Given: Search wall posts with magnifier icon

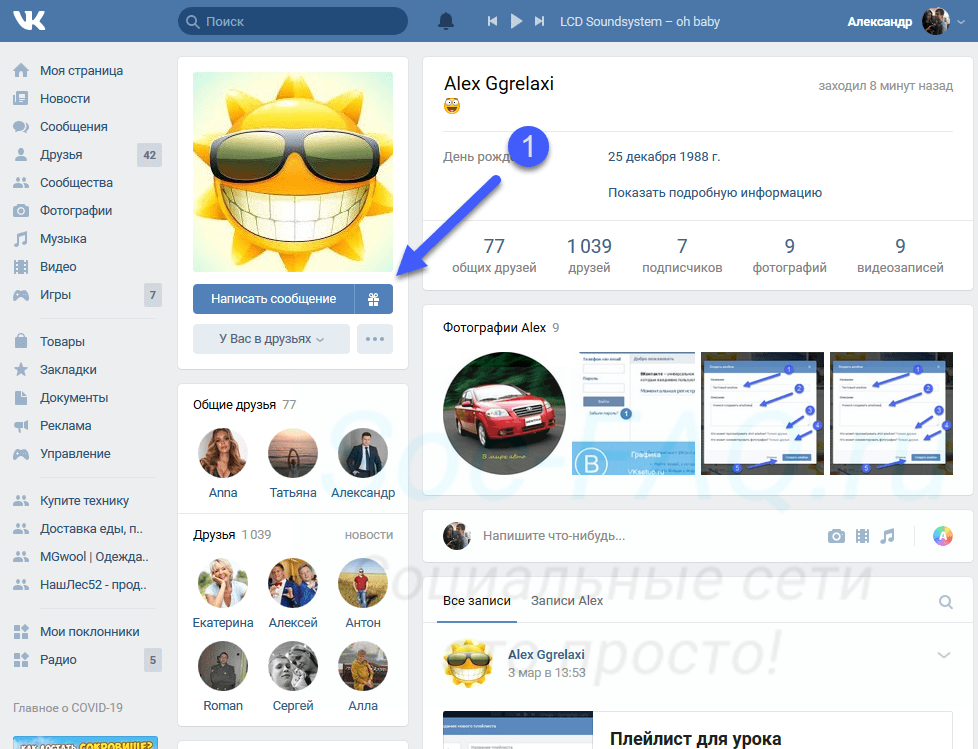Looking at the screenshot, I should tap(946, 602).
